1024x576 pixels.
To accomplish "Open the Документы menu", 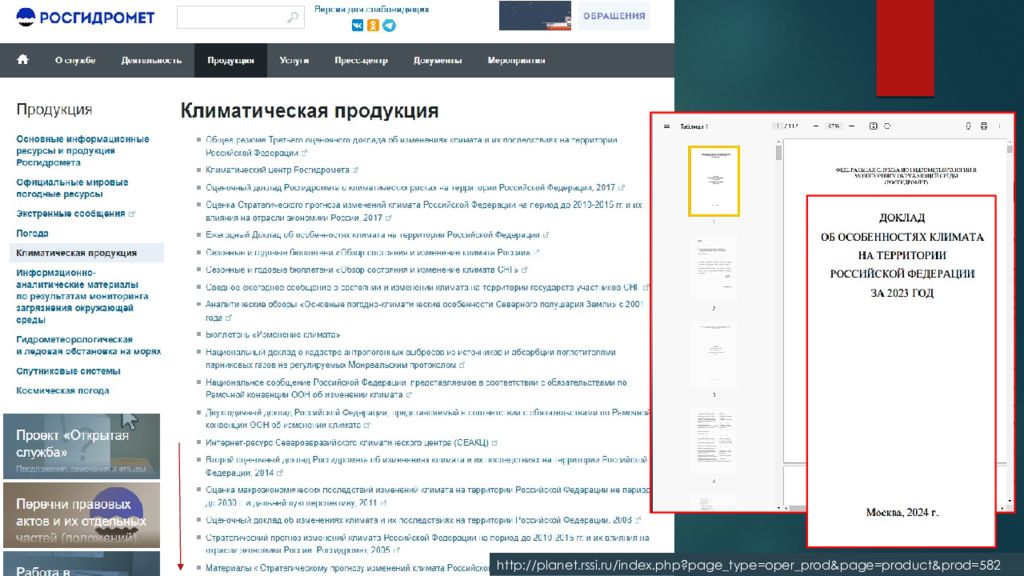I will [438, 60].
